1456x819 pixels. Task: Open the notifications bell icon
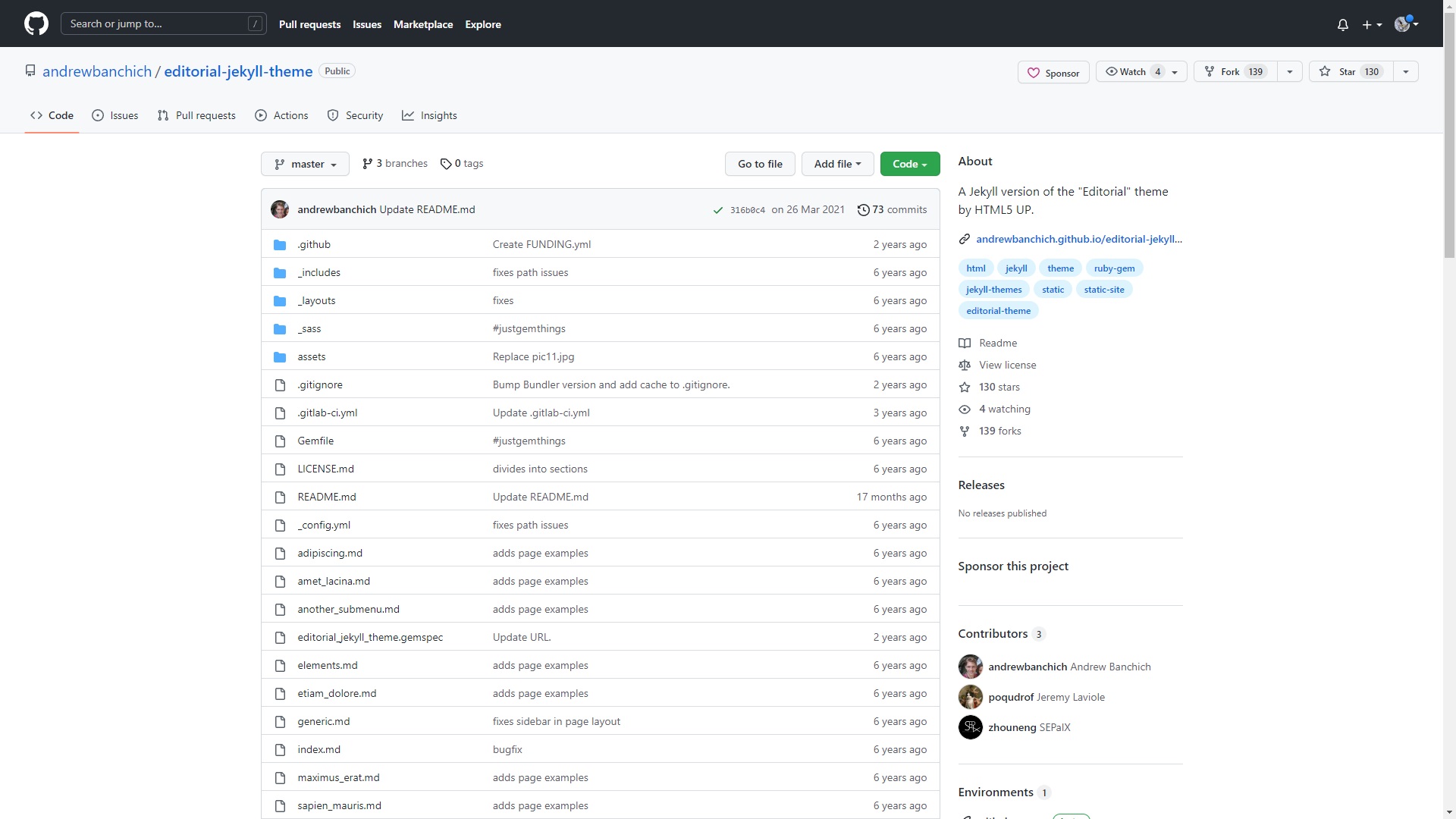(1342, 24)
